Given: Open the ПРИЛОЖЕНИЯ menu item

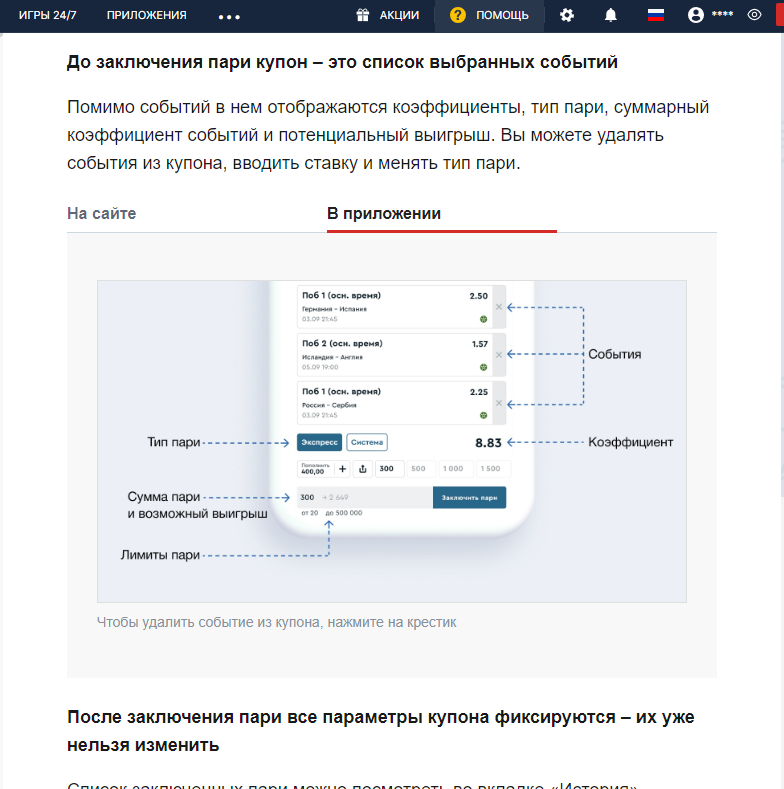Looking at the screenshot, I should point(146,15).
